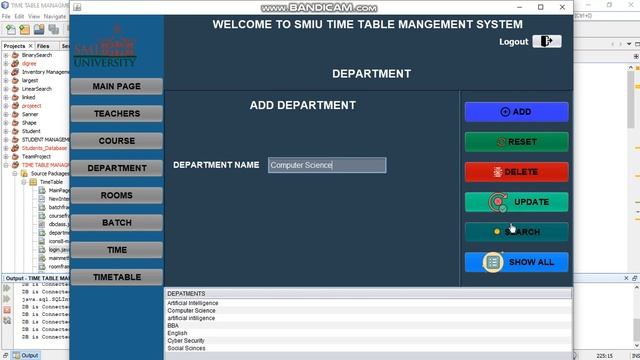Open the COURSE section

pos(117,141)
